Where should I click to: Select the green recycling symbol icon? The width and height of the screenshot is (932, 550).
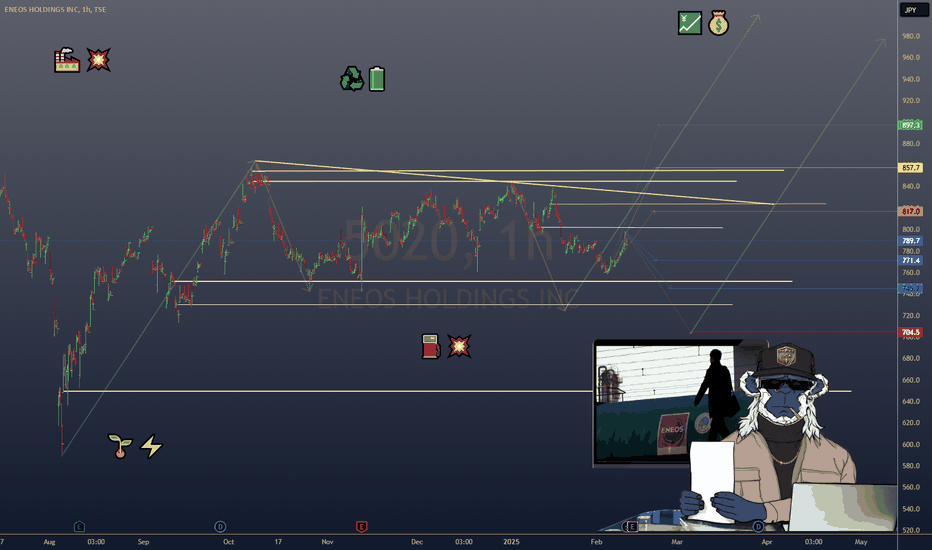click(x=352, y=78)
